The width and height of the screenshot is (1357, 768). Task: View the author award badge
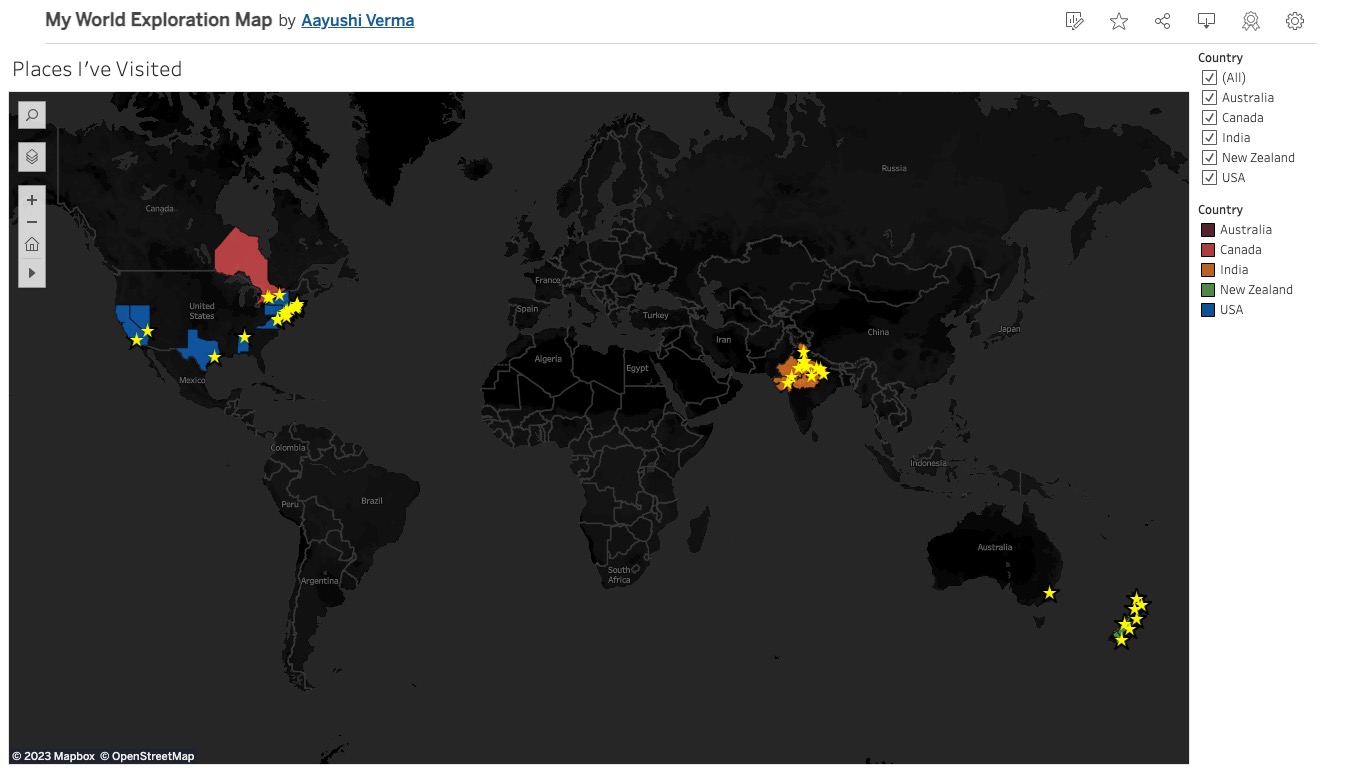click(1250, 20)
